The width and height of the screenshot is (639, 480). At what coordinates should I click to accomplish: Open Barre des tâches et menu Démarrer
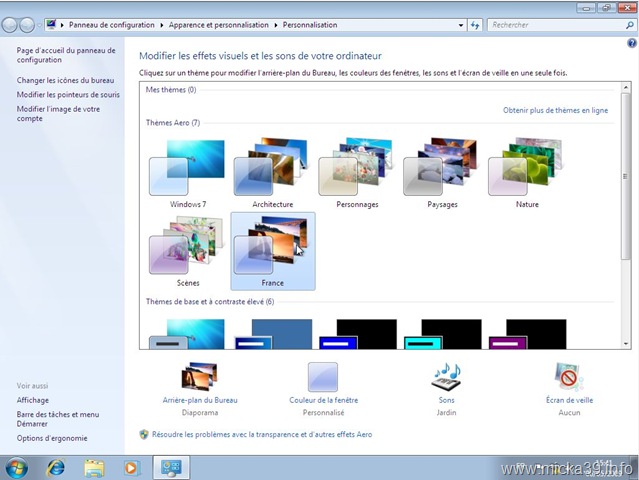58,419
